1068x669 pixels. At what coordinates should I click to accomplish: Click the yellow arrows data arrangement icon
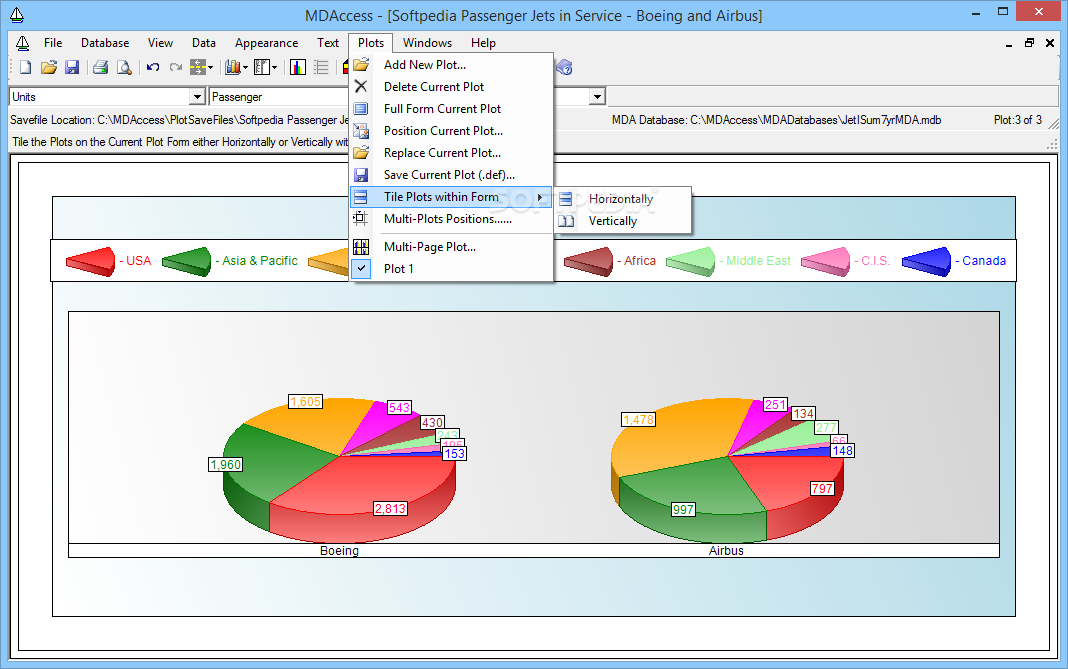click(x=198, y=67)
